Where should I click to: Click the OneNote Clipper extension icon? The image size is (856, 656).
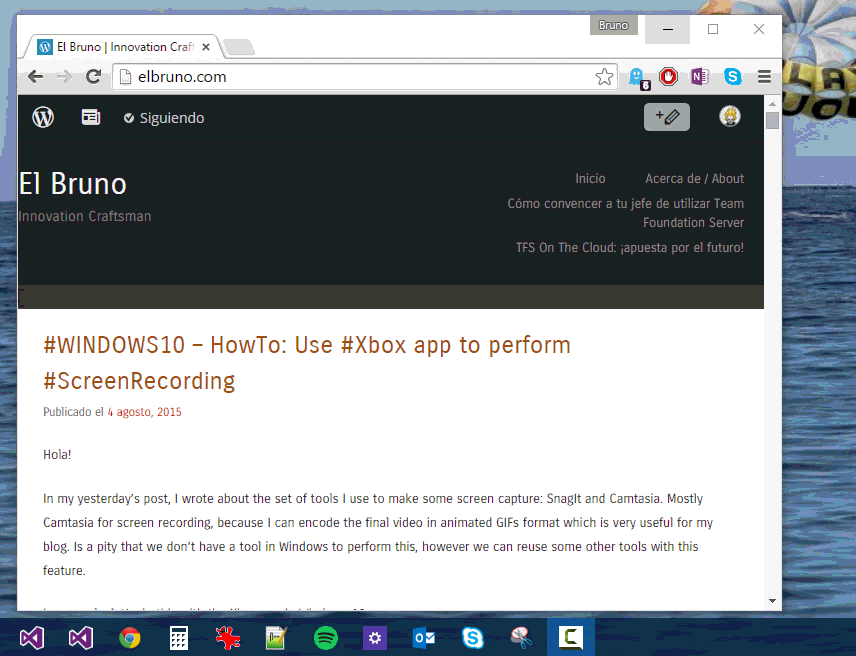pyautogui.click(x=700, y=76)
